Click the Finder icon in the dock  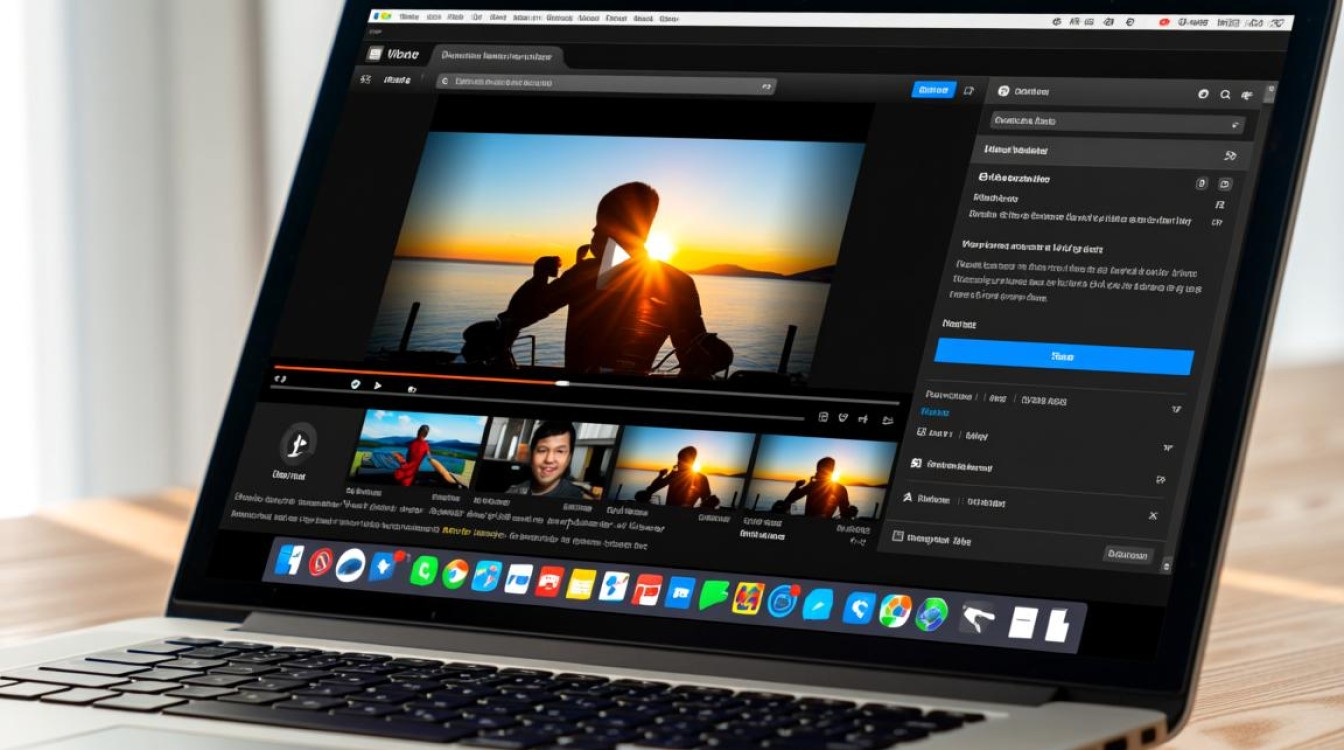click(x=289, y=560)
